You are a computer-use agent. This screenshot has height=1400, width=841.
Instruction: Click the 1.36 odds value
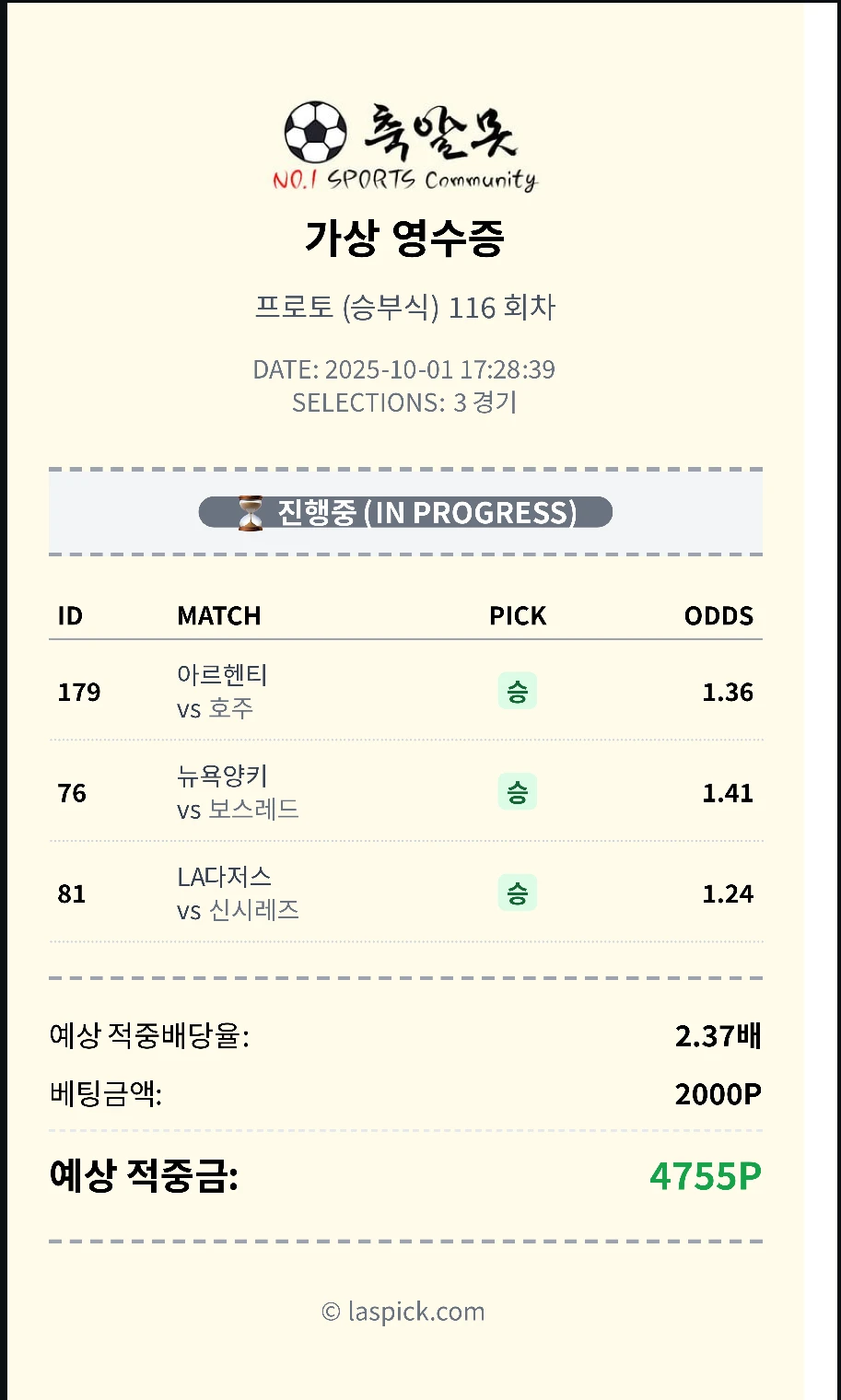[x=728, y=692]
